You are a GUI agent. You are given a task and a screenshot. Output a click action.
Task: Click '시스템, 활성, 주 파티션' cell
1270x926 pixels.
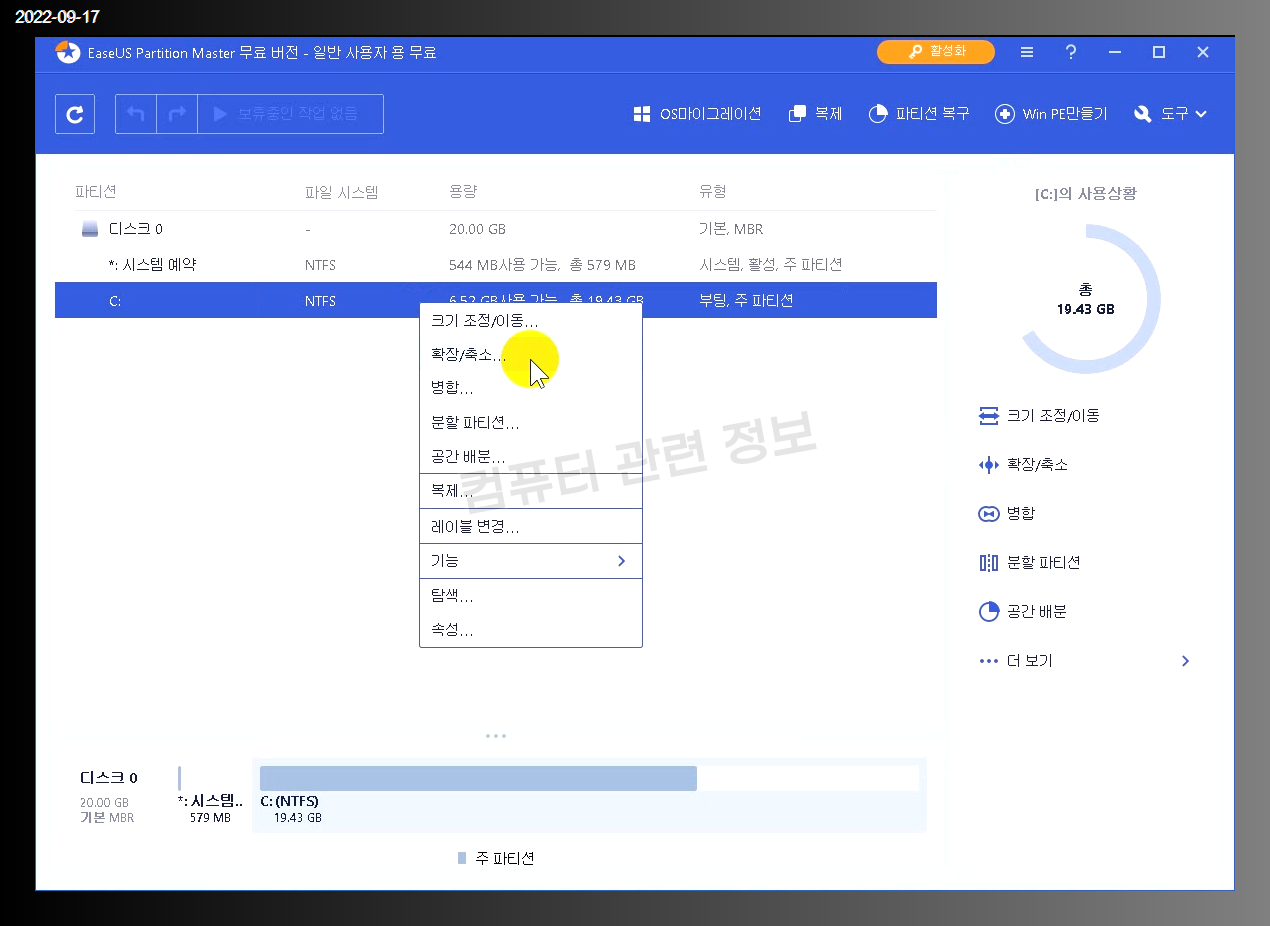click(x=771, y=265)
